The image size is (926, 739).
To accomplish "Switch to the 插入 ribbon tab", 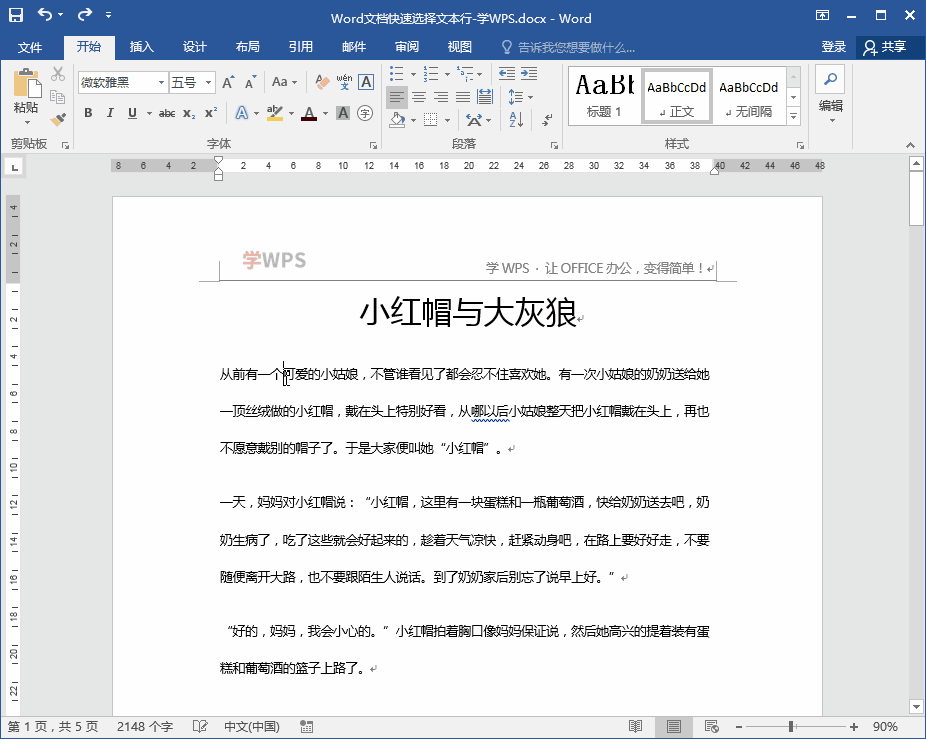I will click(142, 46).
